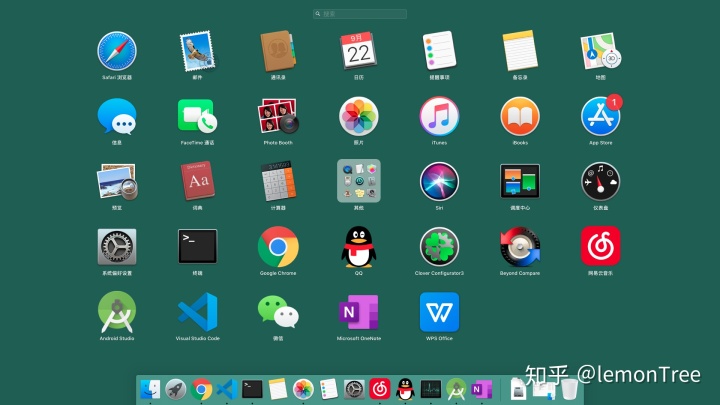
Task: Launch the WPS Office app
Action: 439,312
